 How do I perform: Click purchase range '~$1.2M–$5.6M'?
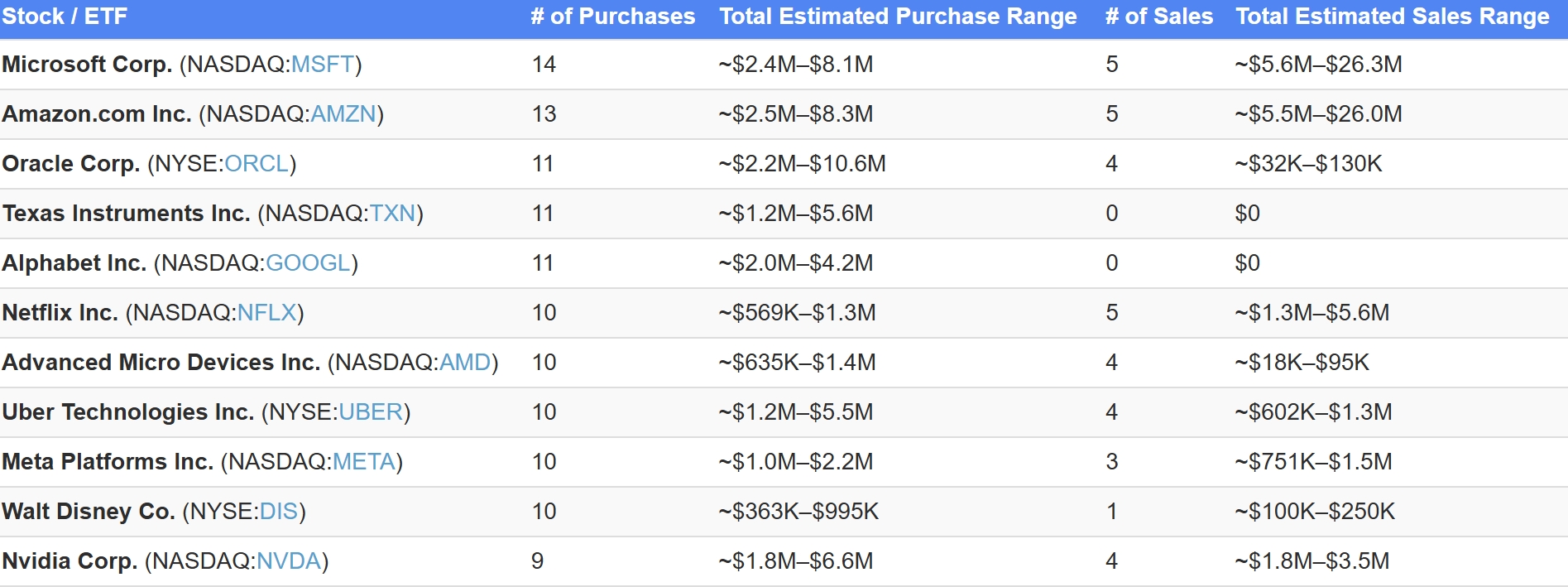point(796,214)
